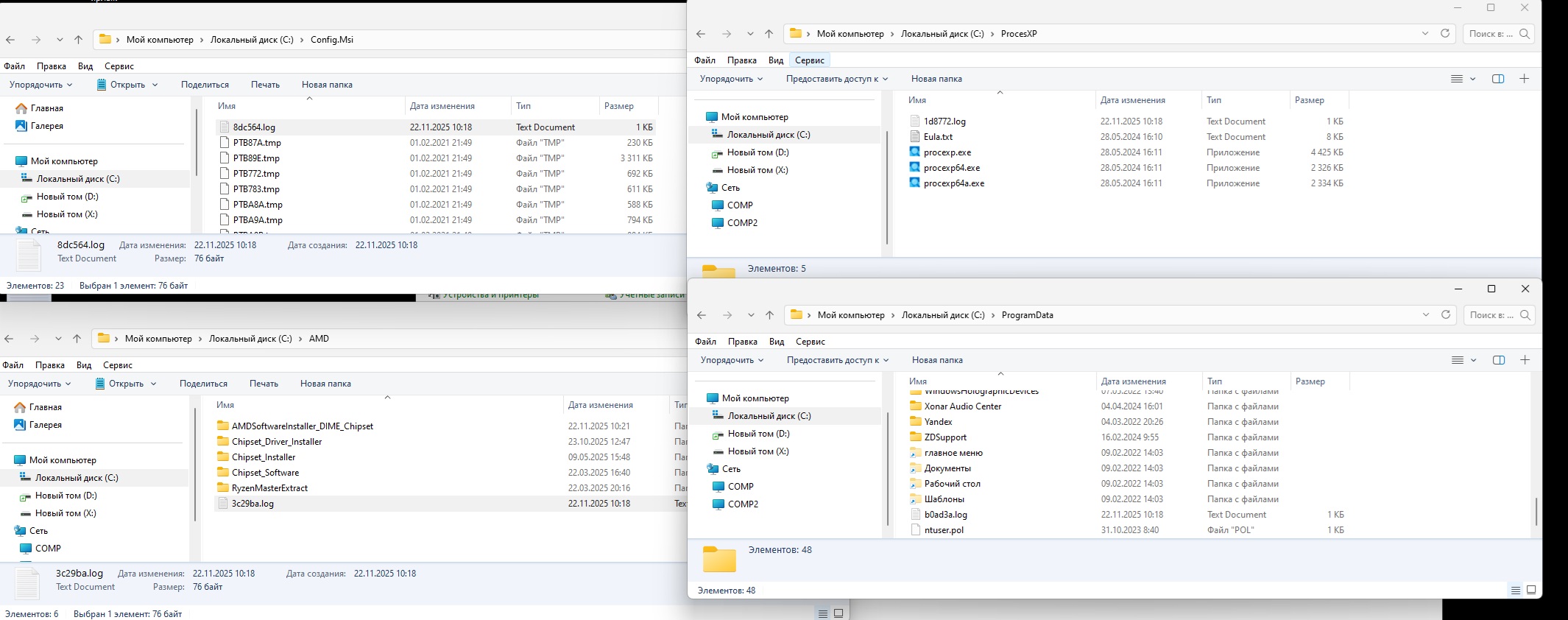
Task: Switch ProgramData to large icons view
Action: (1531, 590)
